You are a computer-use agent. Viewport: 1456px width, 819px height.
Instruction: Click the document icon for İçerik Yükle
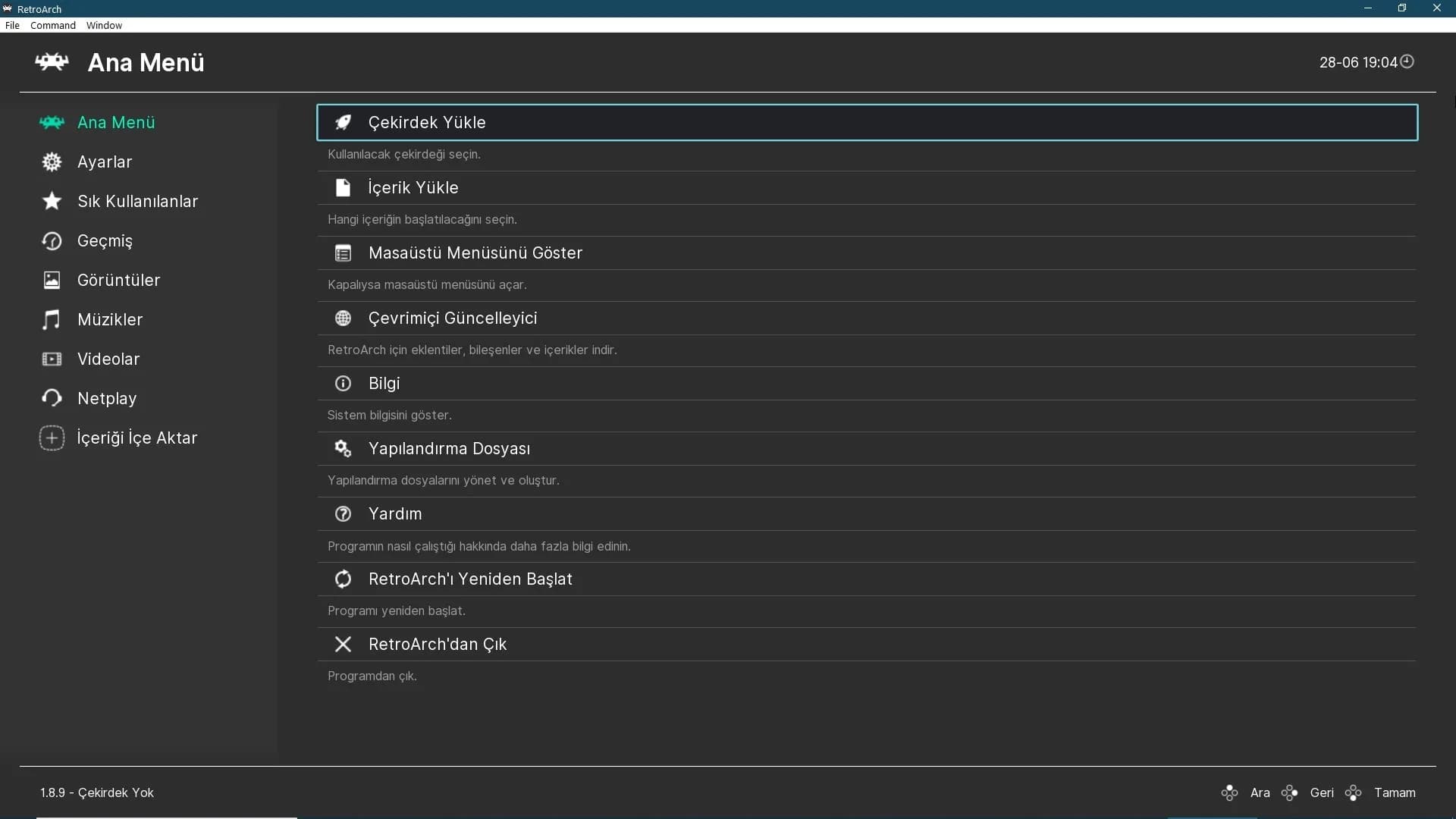[343, 187]
